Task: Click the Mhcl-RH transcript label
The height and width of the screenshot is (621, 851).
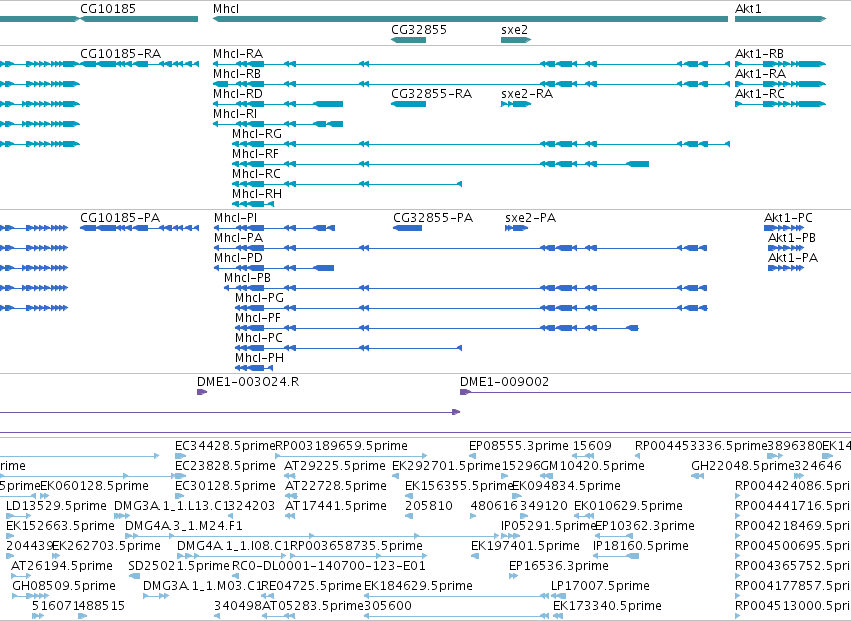Action: pyautogui.click(x=257, y=194)
